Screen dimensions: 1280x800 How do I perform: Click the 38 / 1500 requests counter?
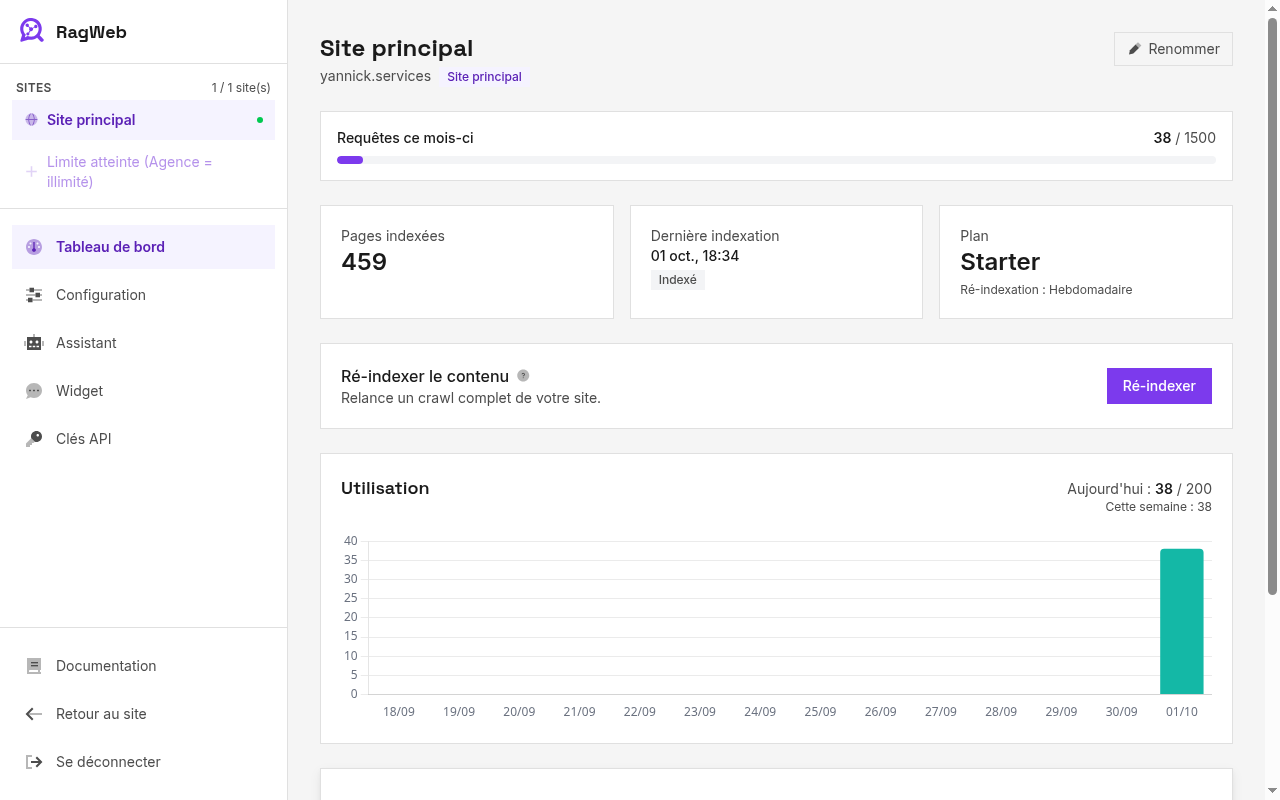[1185, 138]
